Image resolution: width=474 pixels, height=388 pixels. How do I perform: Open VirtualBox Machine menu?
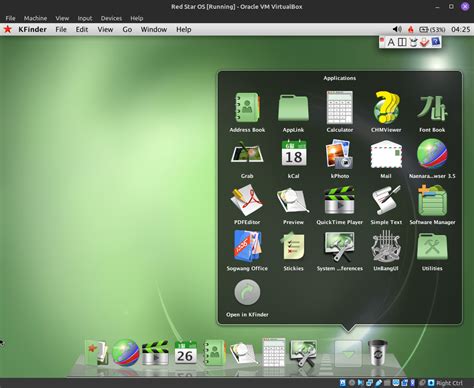point(35,18)
